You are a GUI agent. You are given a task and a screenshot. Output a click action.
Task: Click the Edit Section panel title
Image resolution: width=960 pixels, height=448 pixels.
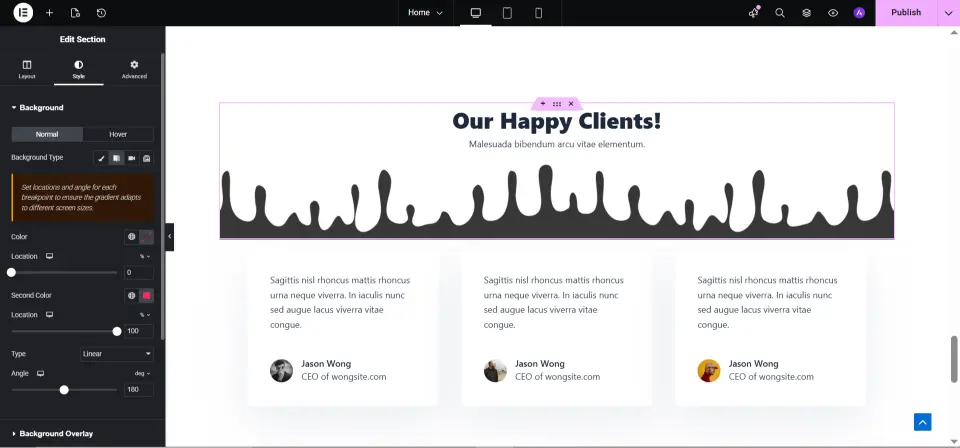tap(83, 39)
